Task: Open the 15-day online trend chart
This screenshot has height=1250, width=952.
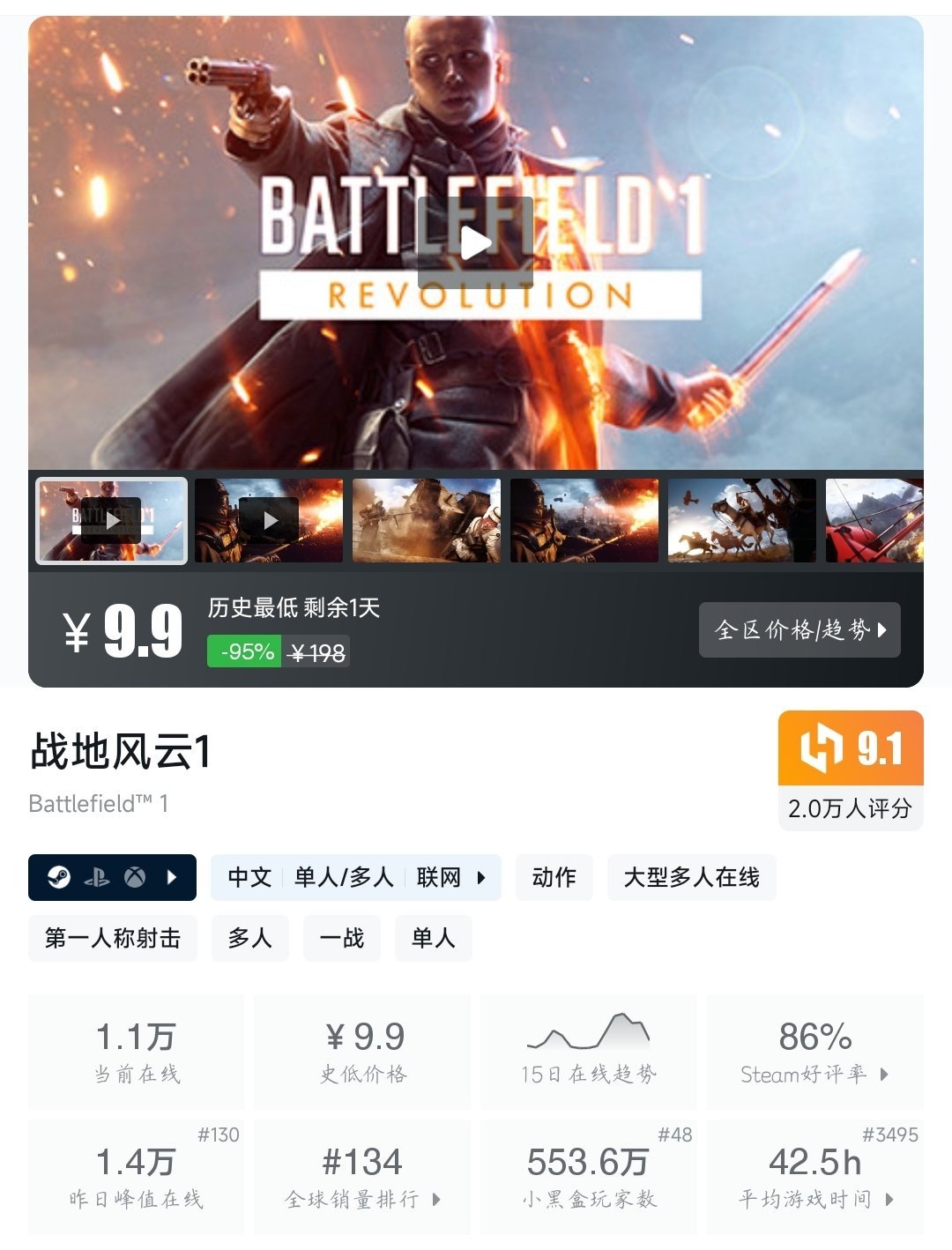Action: pos(588,1051)
